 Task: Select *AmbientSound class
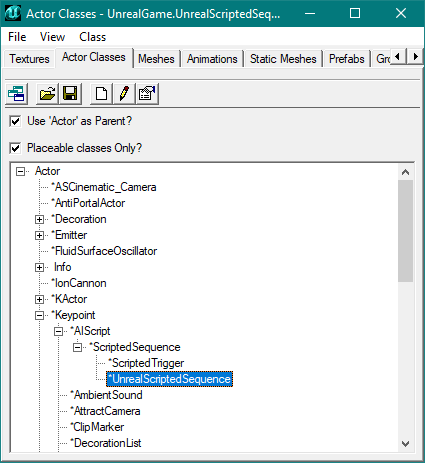(106, 395)
